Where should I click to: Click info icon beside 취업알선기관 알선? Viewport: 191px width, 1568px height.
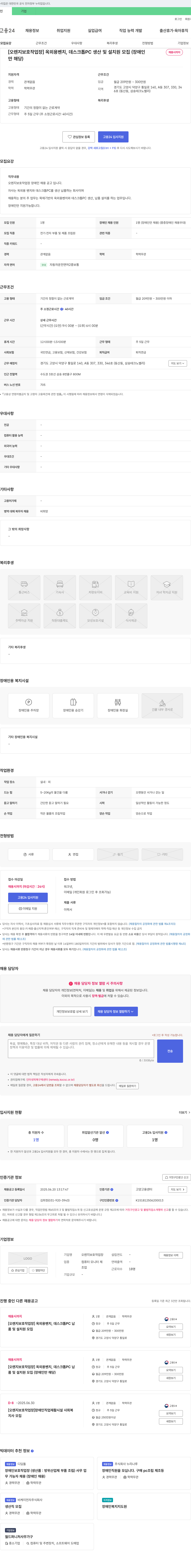(x=107, y=1133)
